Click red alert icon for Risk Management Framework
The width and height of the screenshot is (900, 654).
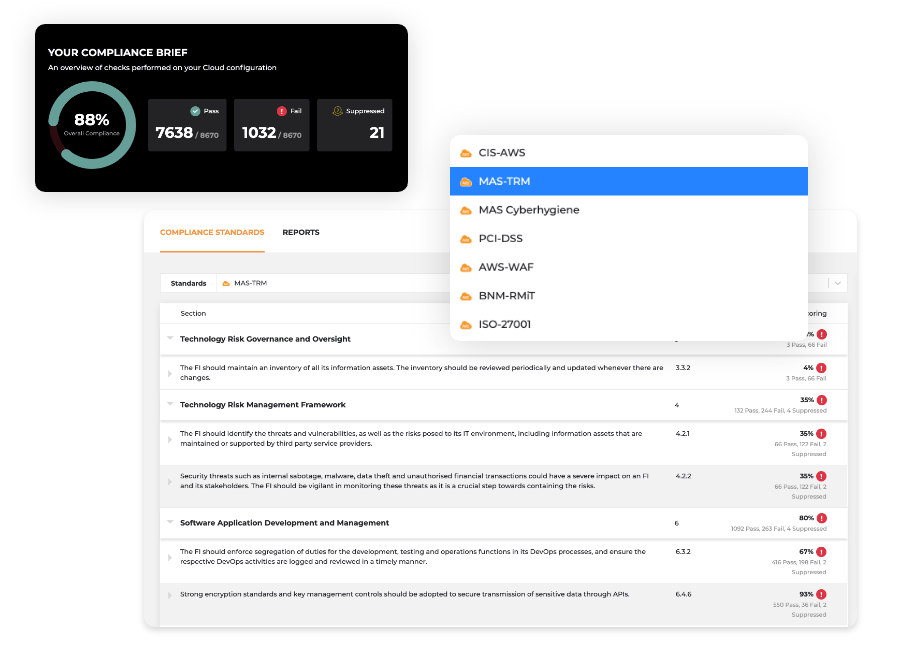pyautogui.click(x=821, y=400)
